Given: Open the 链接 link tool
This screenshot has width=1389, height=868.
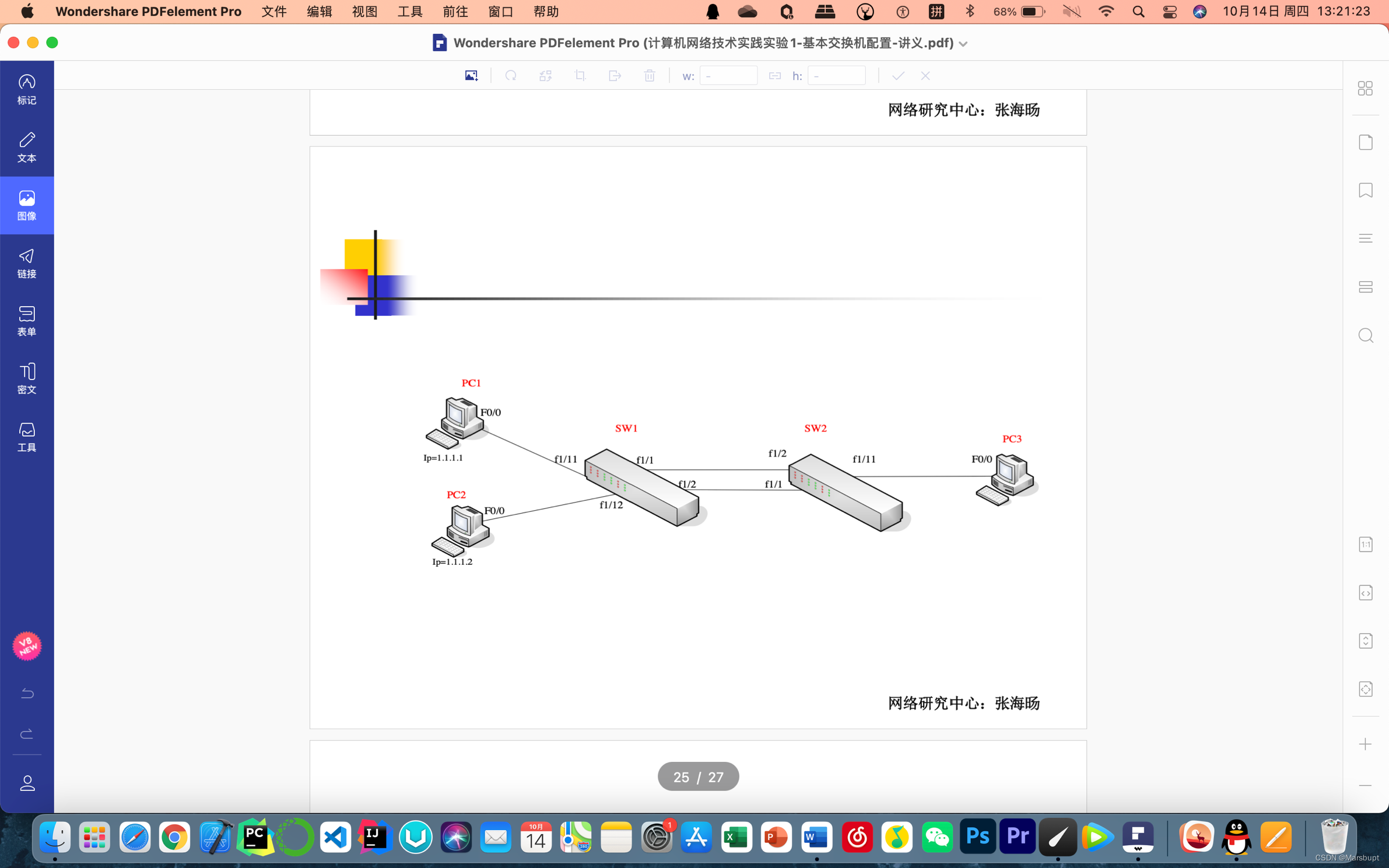Looking at the screenshot, I should (x=27, y=263).
